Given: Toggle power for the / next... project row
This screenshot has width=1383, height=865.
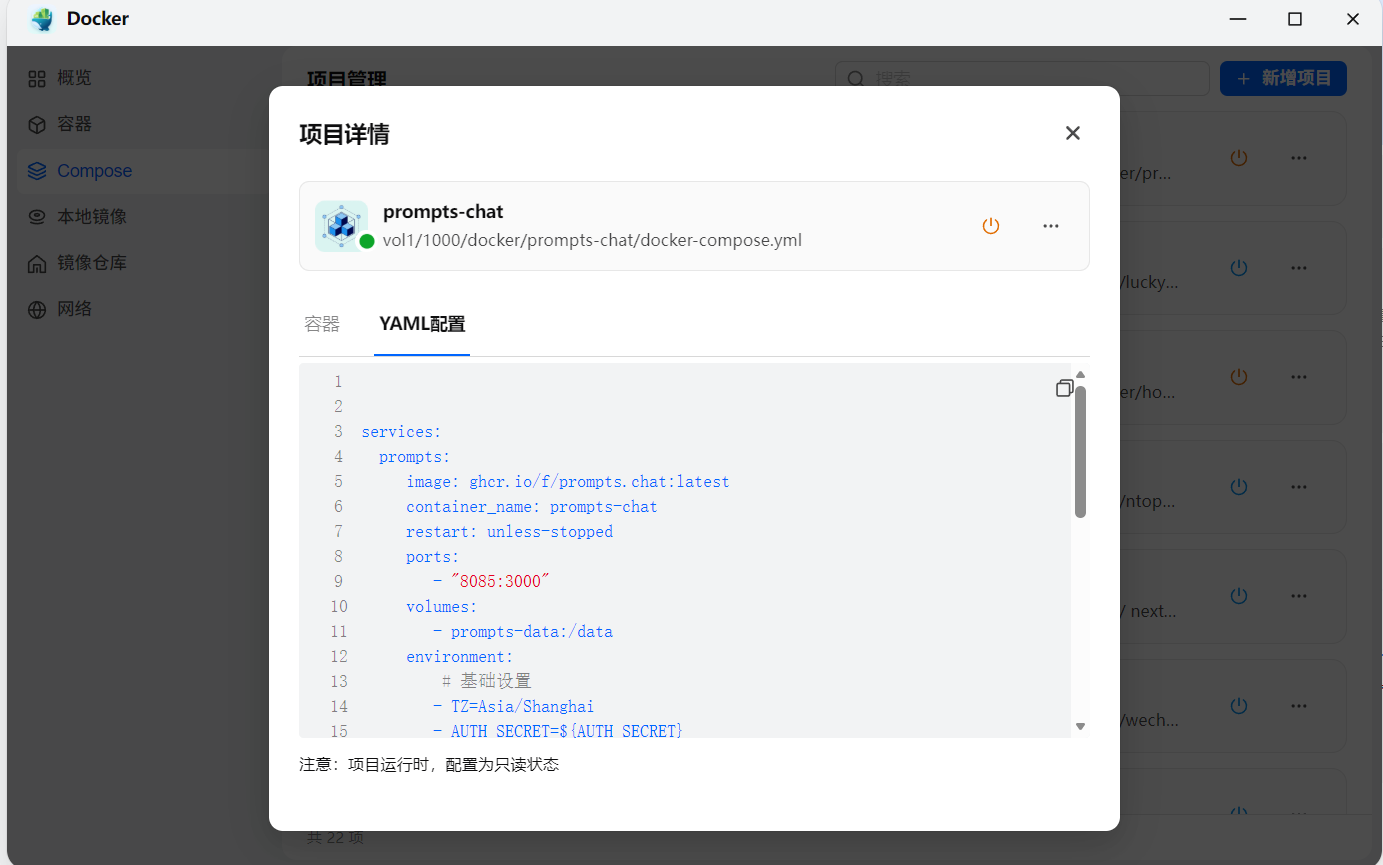Looking at the screenshot, I should point(1239,596).
